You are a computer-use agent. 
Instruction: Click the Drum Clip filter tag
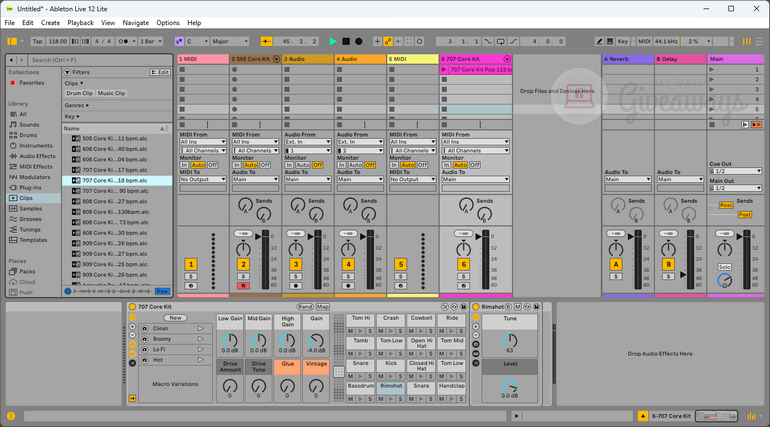pyautogui.click(x=79, y=93)
